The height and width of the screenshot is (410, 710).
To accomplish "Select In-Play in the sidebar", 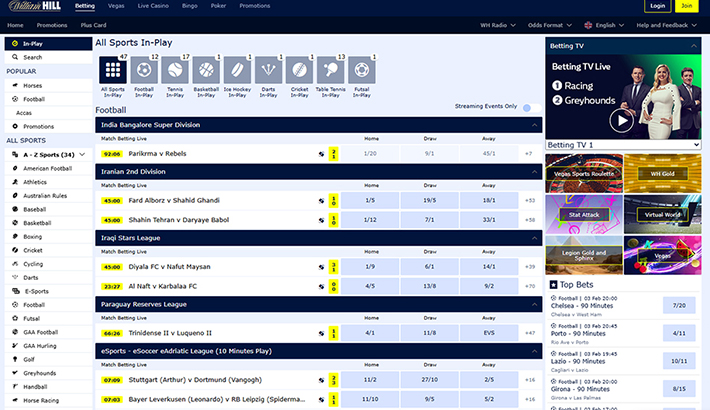I will [x=48, y=43].
